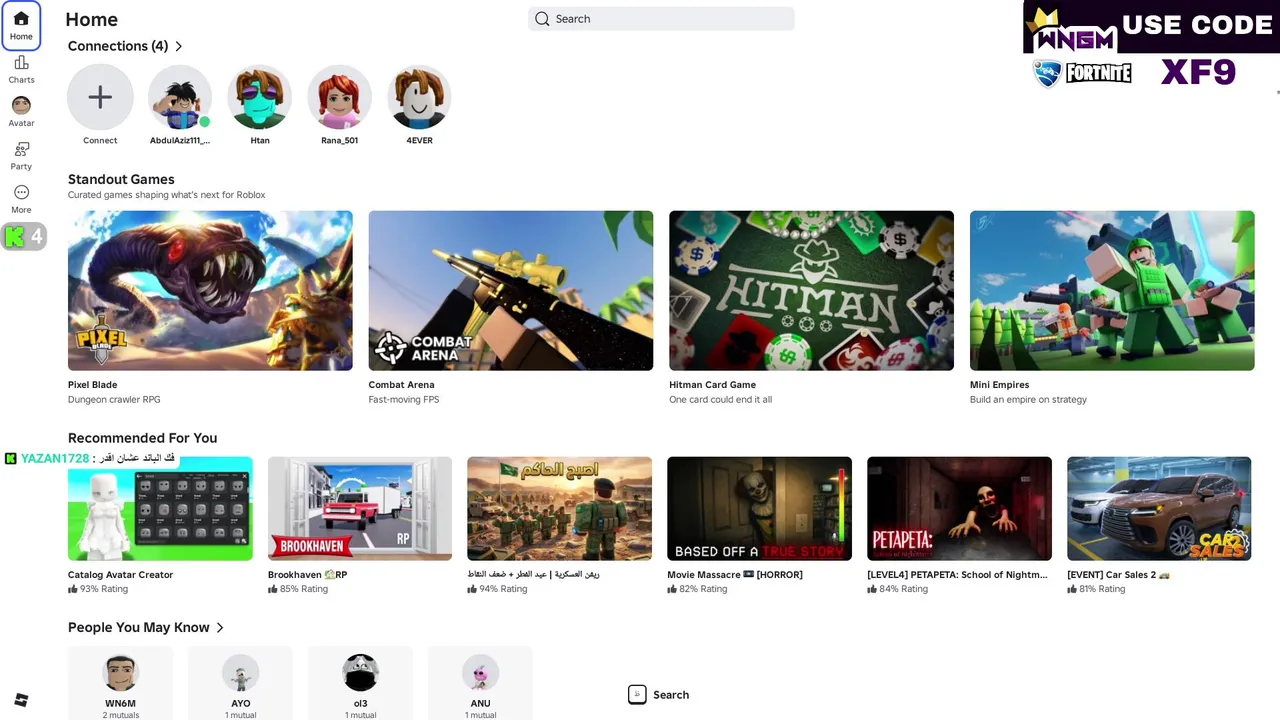Viewport: 1280px width, 720px height.
Task: Click the Catalog Avatar Creator title
Action: (121, 575)
